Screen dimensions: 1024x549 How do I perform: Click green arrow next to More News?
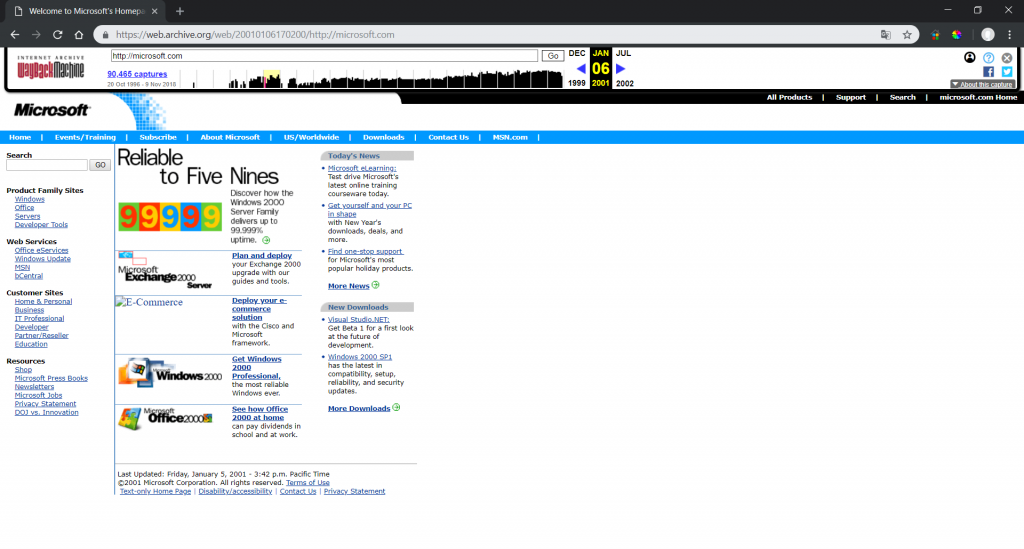(x=376, y=285)
